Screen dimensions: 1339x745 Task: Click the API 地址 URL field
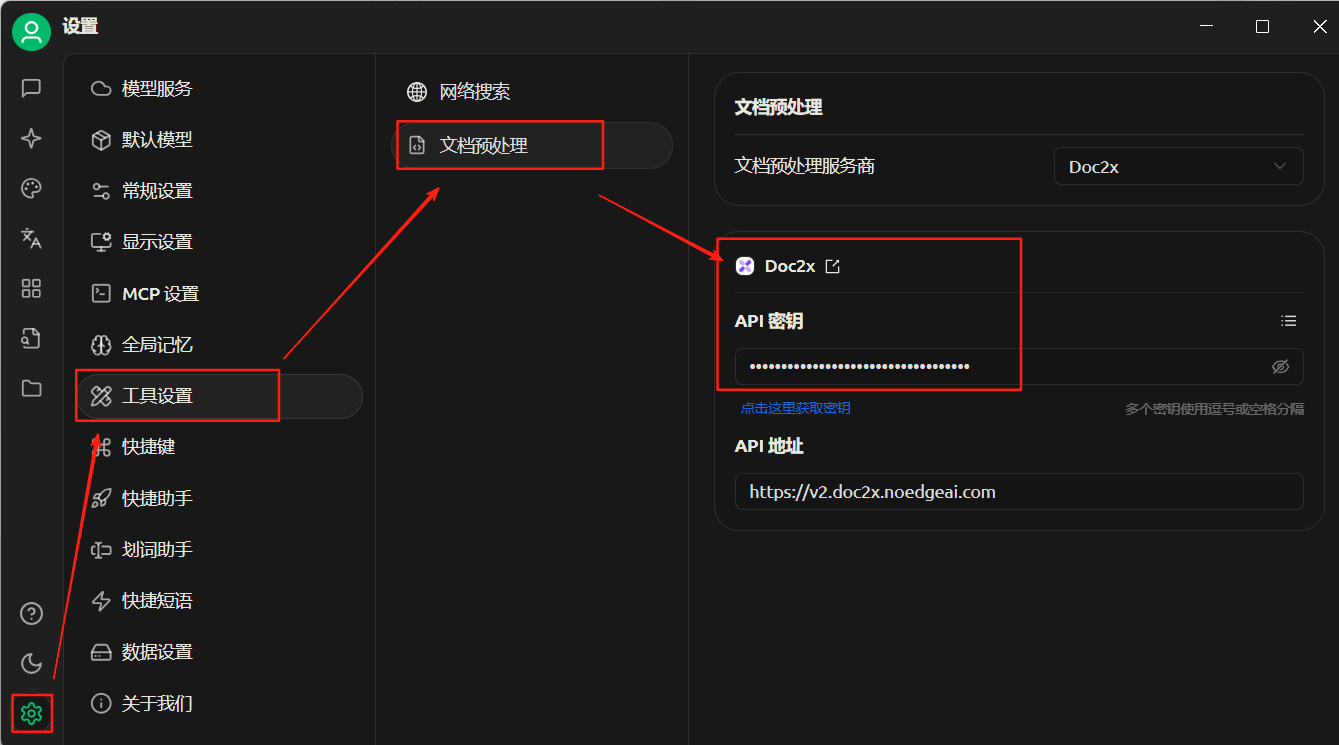point(1019,492)
